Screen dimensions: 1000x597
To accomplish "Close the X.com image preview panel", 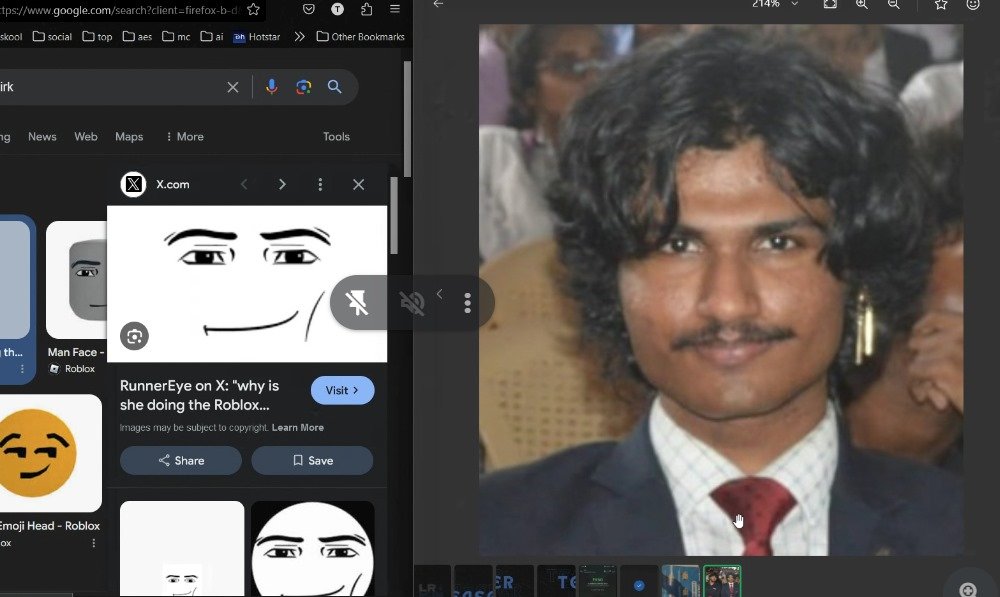I will click(358, 184).
